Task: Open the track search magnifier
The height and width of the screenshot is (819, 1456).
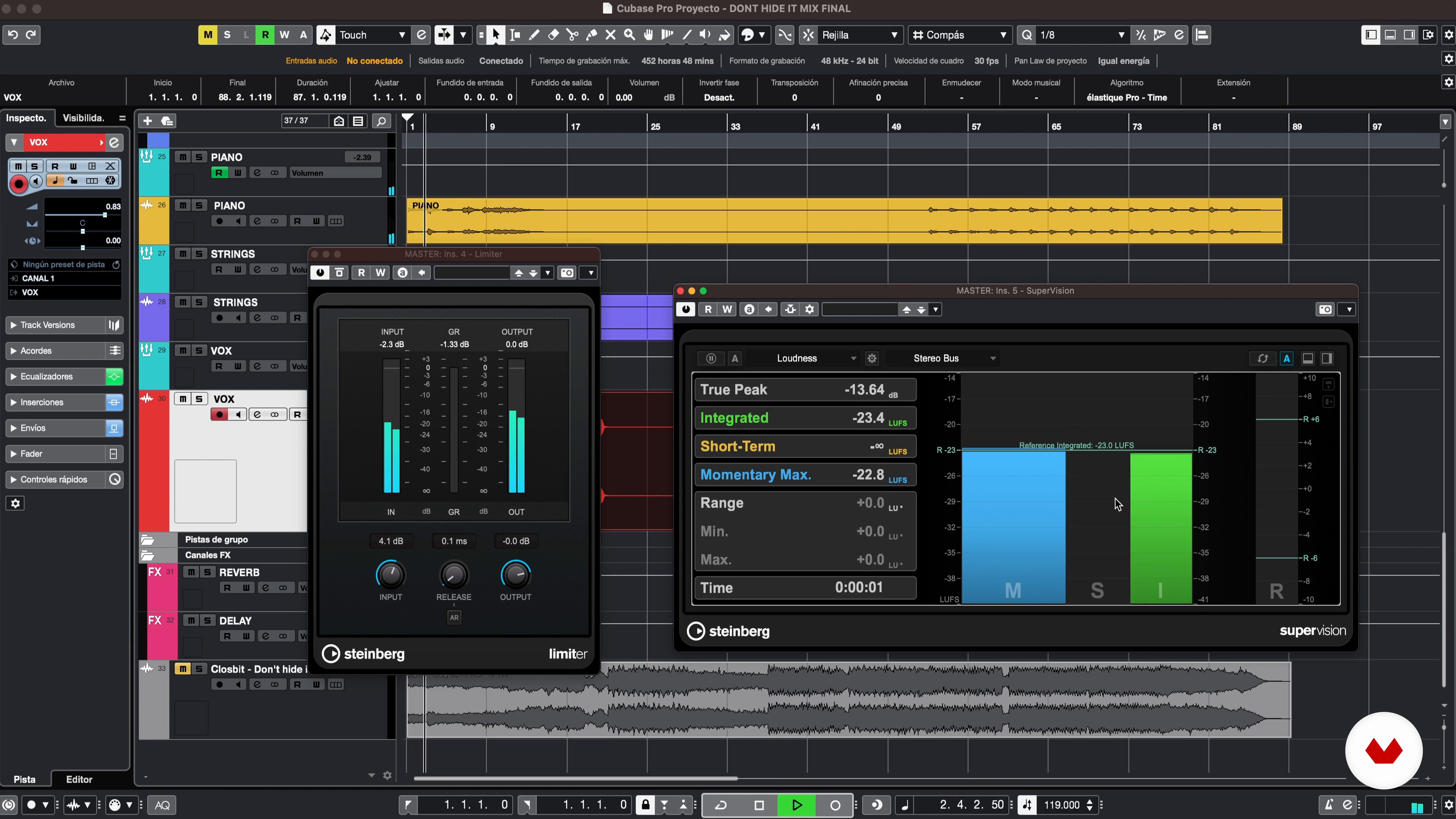Action: click(x=381, y=121)
